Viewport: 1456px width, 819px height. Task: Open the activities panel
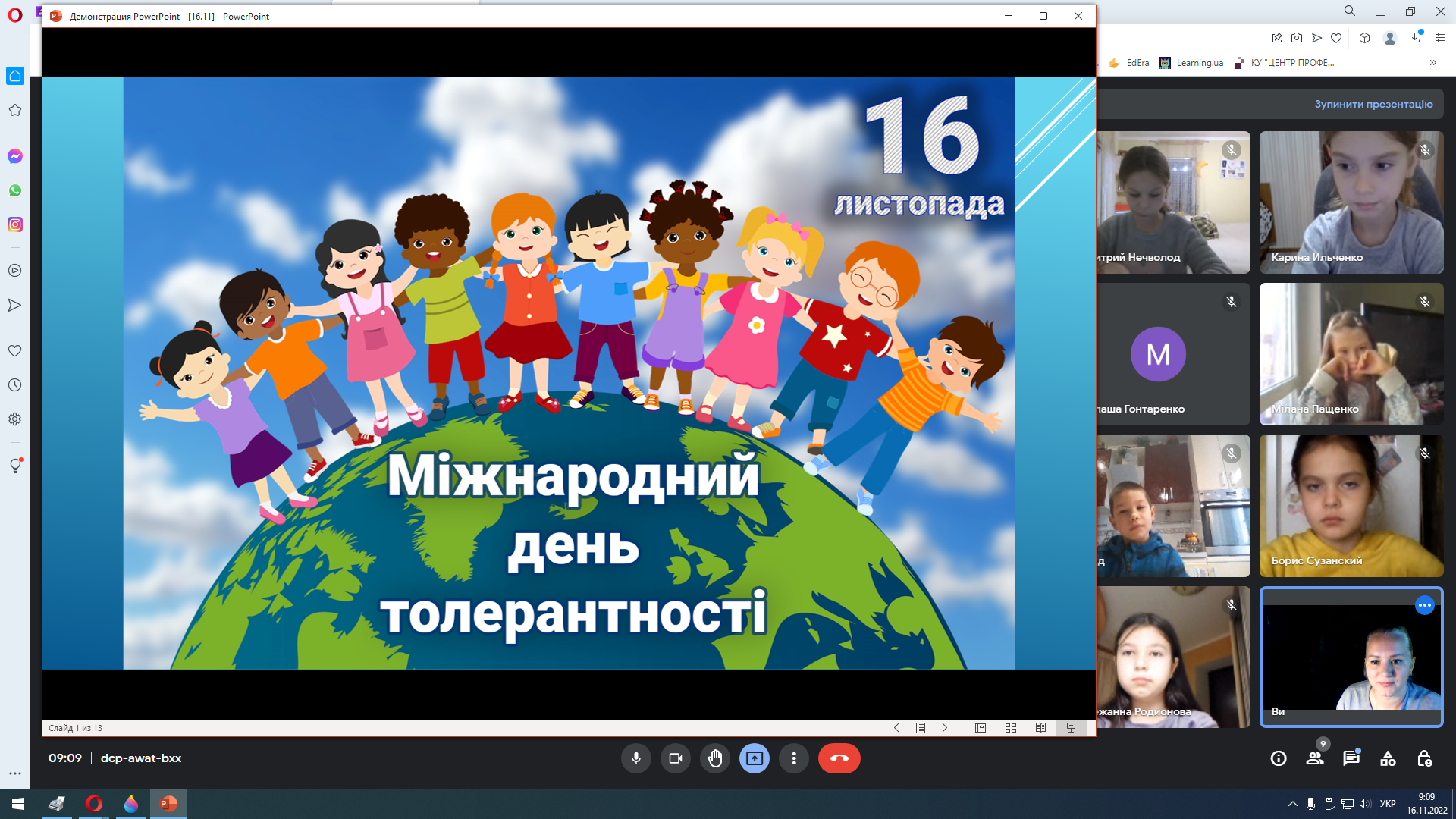1388,758
